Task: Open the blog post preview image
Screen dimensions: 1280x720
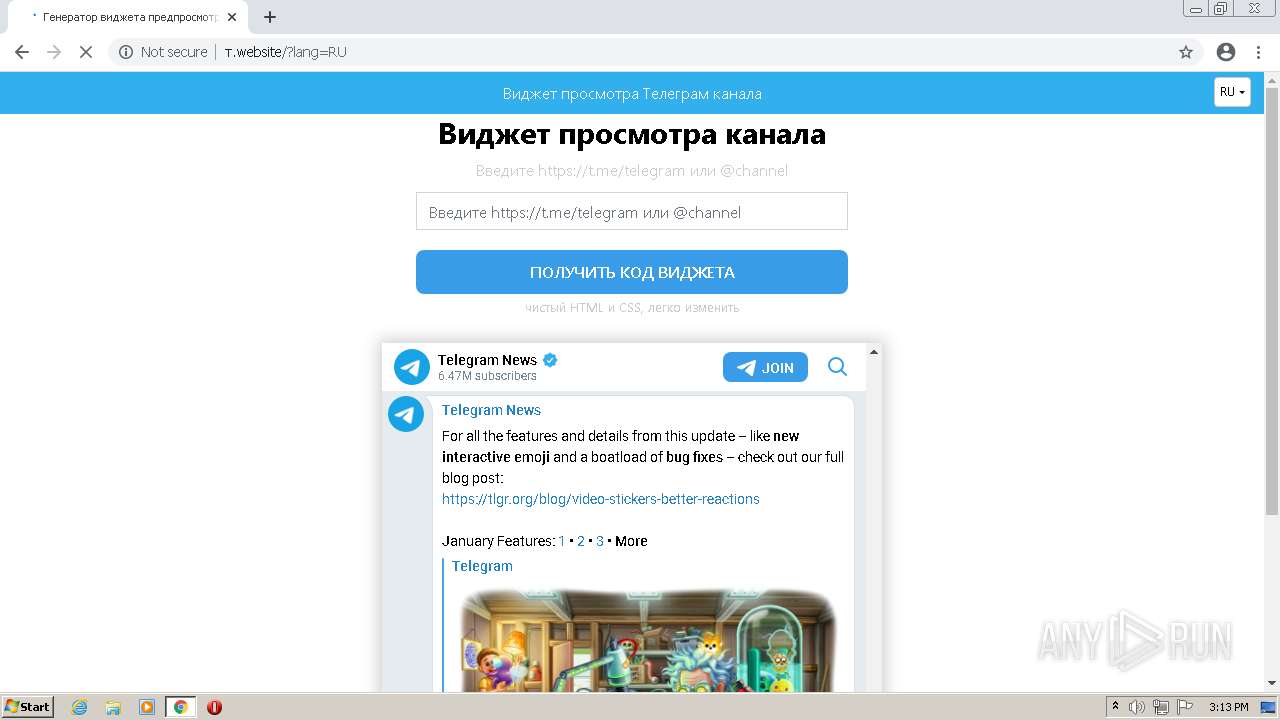Action: coord(648,640)
